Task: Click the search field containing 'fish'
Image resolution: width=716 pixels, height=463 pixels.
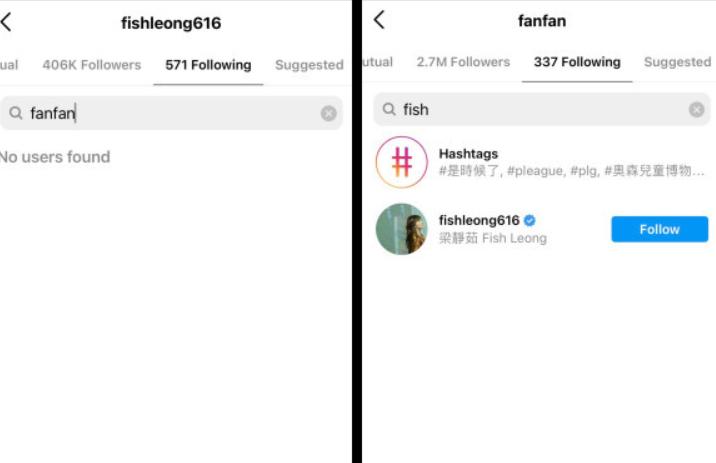Action: click(x=542, y=110)
